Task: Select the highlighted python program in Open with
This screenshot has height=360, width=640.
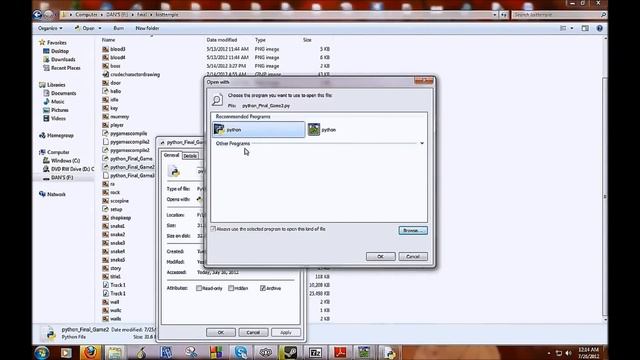Action: pyautogui.click(x=258, y=129)
